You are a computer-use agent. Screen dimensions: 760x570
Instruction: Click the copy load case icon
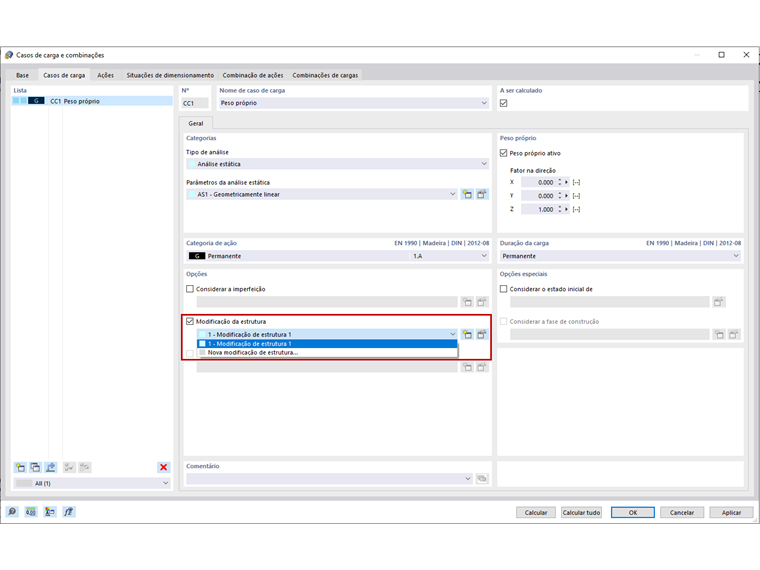click(x=35, y=467)
